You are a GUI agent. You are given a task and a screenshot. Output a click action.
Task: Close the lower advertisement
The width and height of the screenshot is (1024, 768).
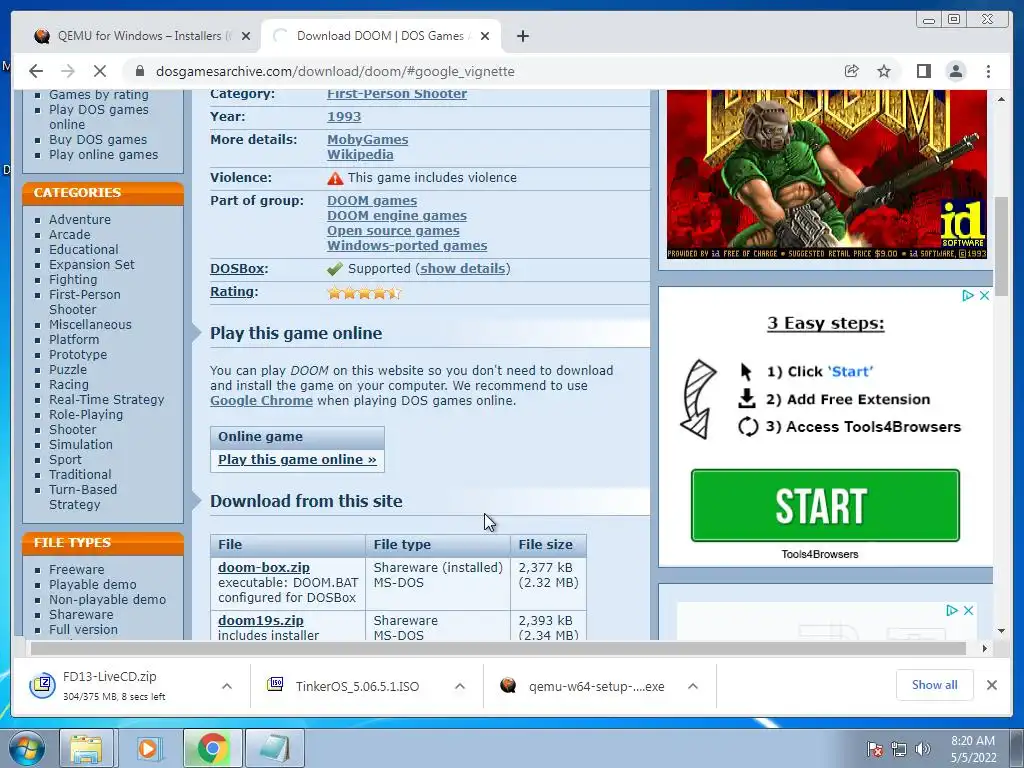968,610
